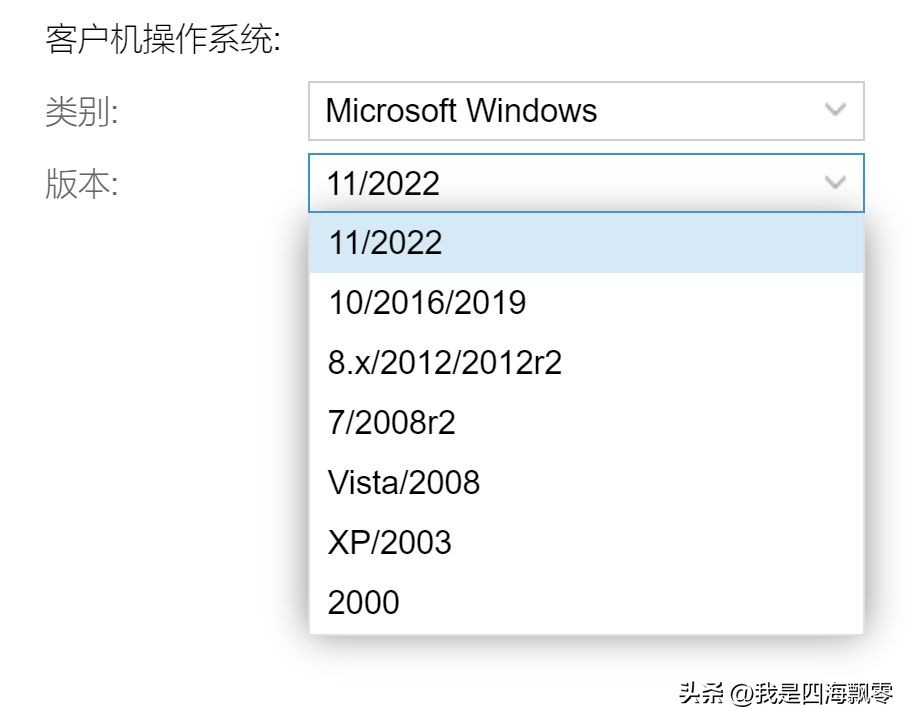Image resolution: width=914 pixels, height=726 pixels.
Task: Click blank space right of Vista/2008 option
Action: coord(680,483)
